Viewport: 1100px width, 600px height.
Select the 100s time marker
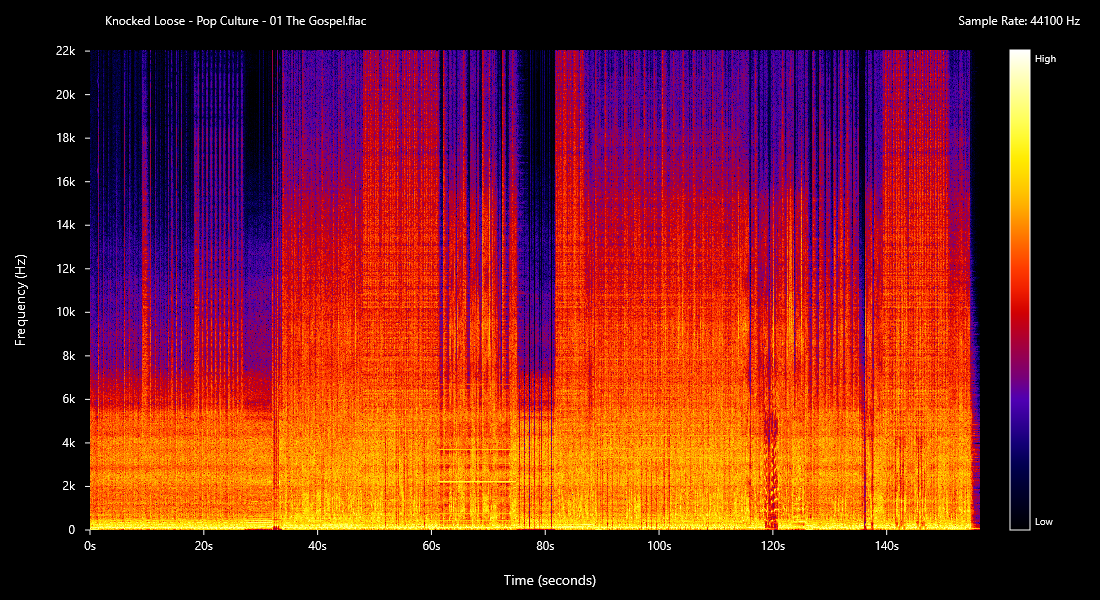(659, 546)
